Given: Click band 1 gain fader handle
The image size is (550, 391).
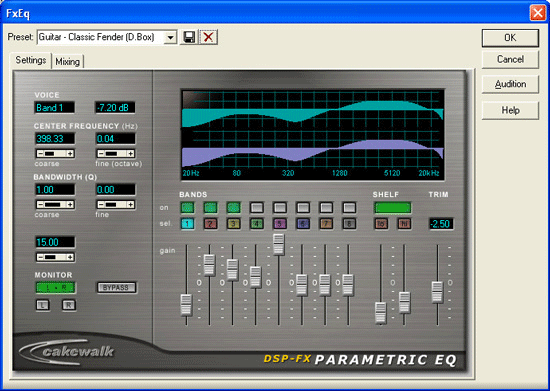Looking at the screenshot, I should 186,305.
